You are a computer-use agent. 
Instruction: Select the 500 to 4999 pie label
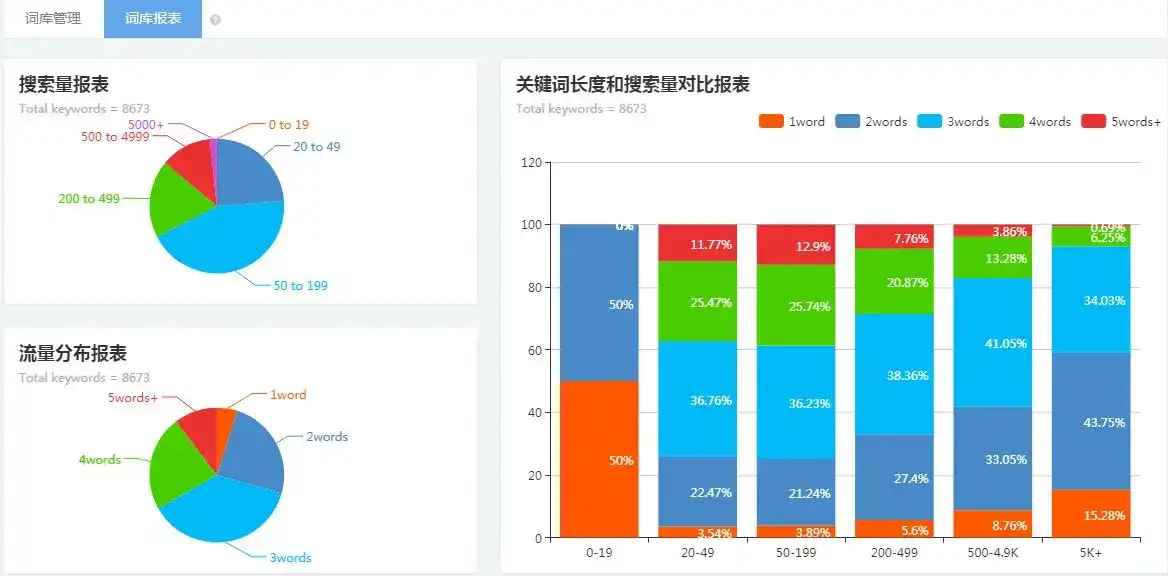click(115, 137)
